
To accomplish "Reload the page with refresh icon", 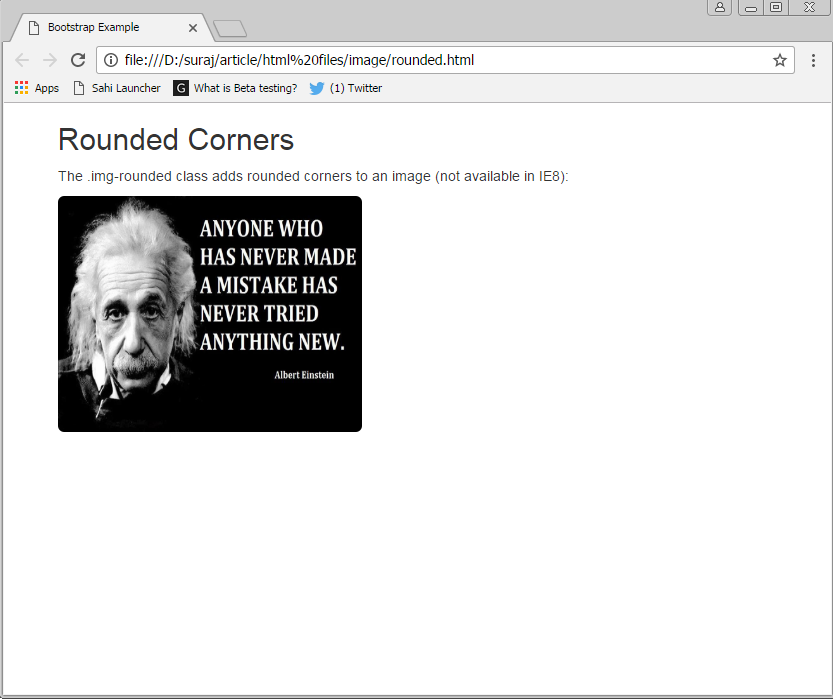I will pyautogui.click(x=78, y=60).
